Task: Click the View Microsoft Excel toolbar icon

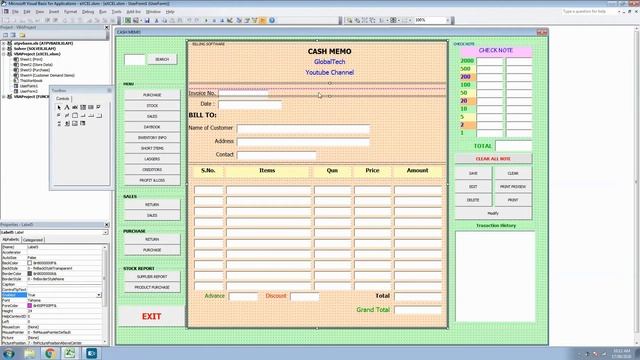Action: coord(128,20)
